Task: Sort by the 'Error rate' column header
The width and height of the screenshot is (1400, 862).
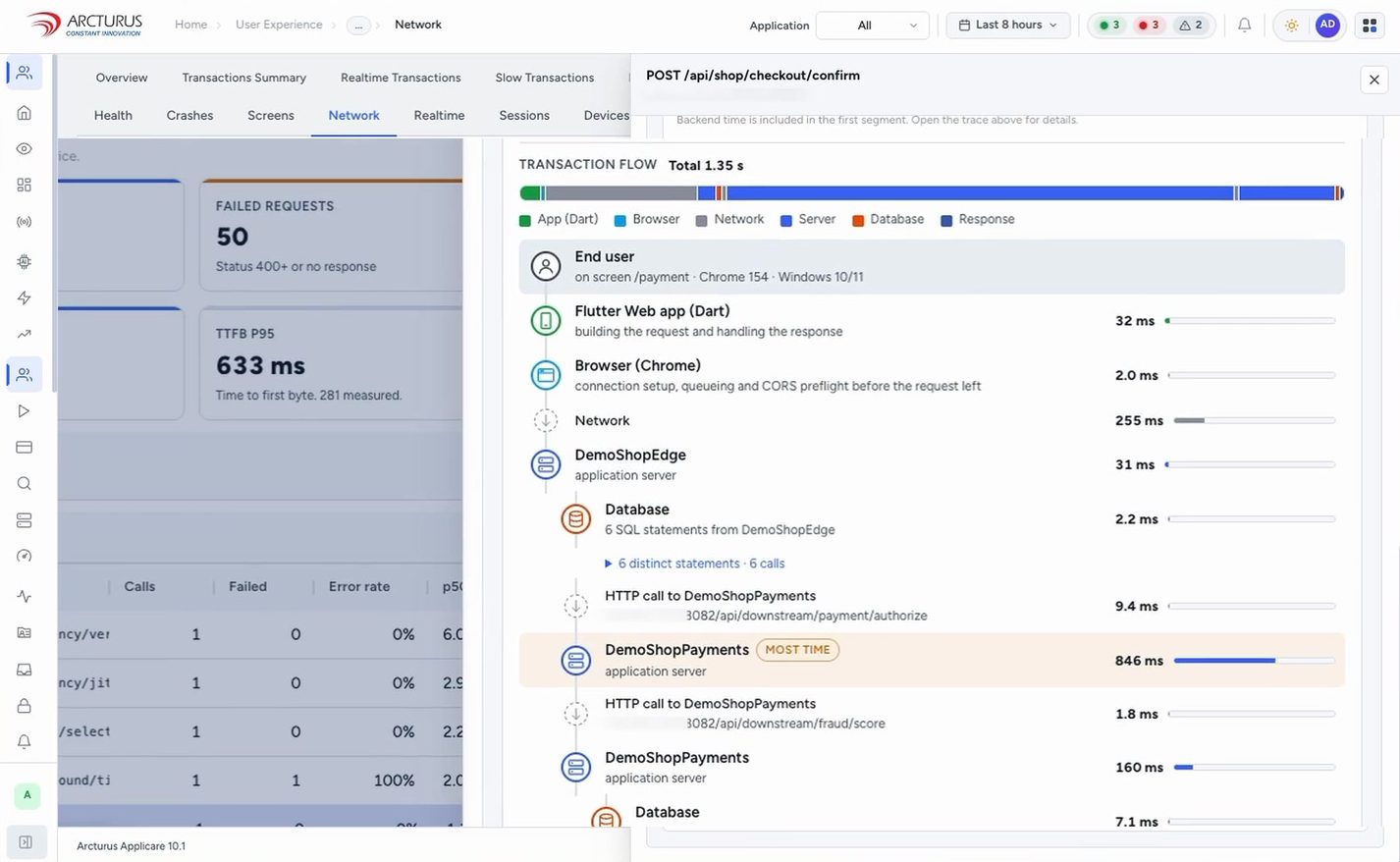Action: pyautogui.click(x=359, y=586)
